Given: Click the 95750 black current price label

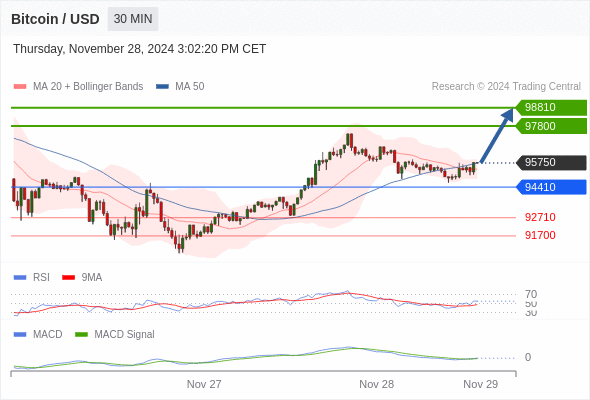Looking at the screenshot, I should [x=551, y=163].
